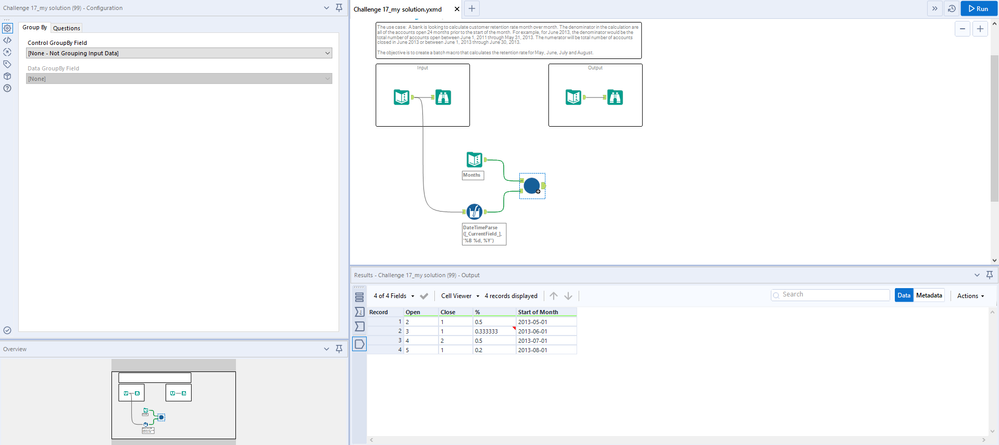Pin the Results panel
999x445 pixels.
990,274
